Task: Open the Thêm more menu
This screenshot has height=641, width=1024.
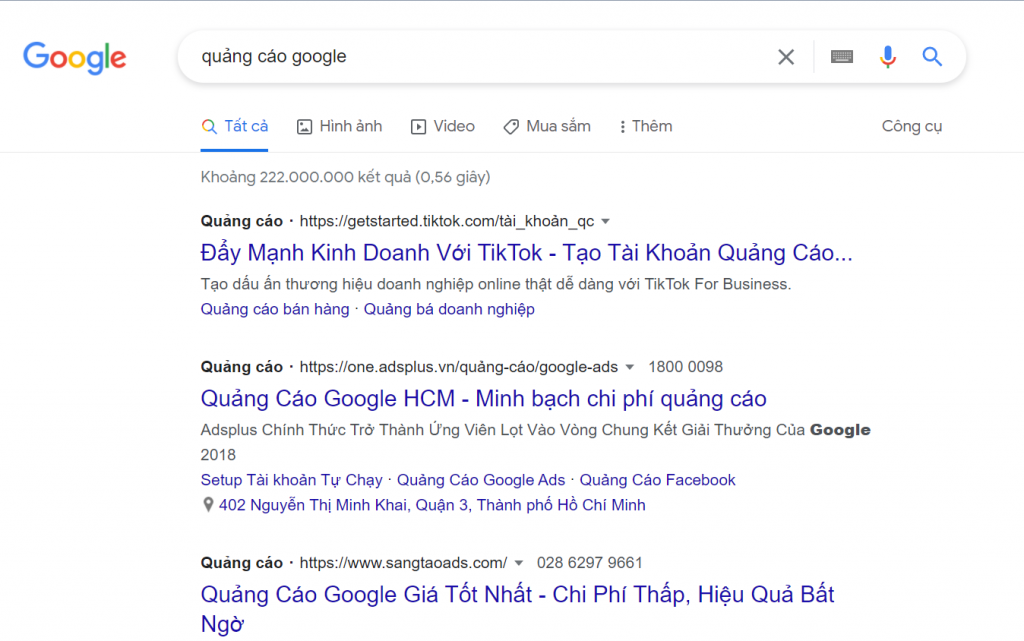Action: click(x=645, y=127)
